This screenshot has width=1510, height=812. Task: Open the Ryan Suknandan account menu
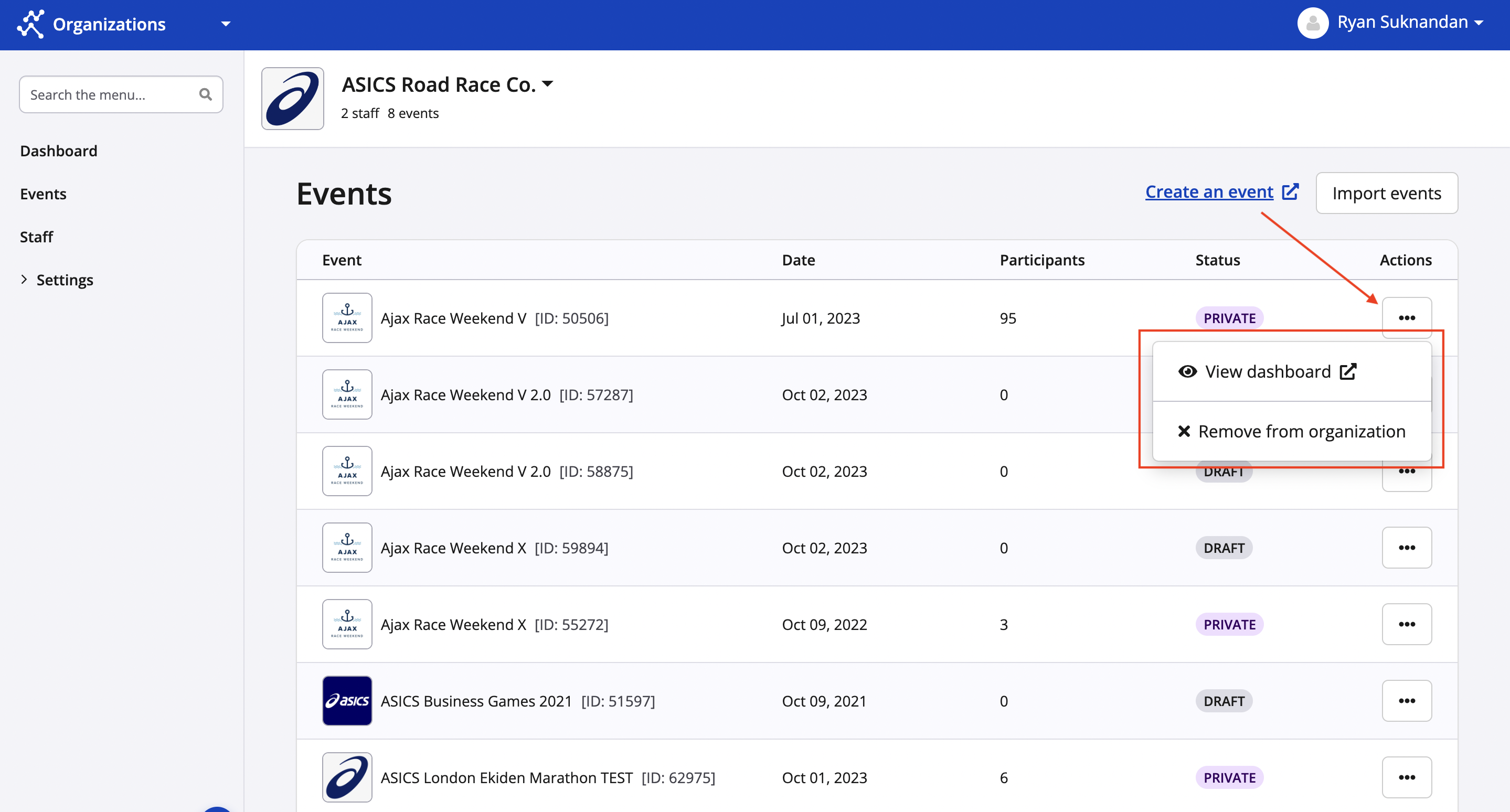point(1410,22)
